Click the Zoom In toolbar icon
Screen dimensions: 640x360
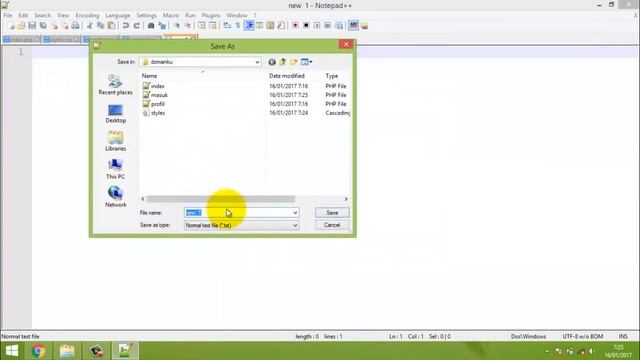click(x=177, y=26)
